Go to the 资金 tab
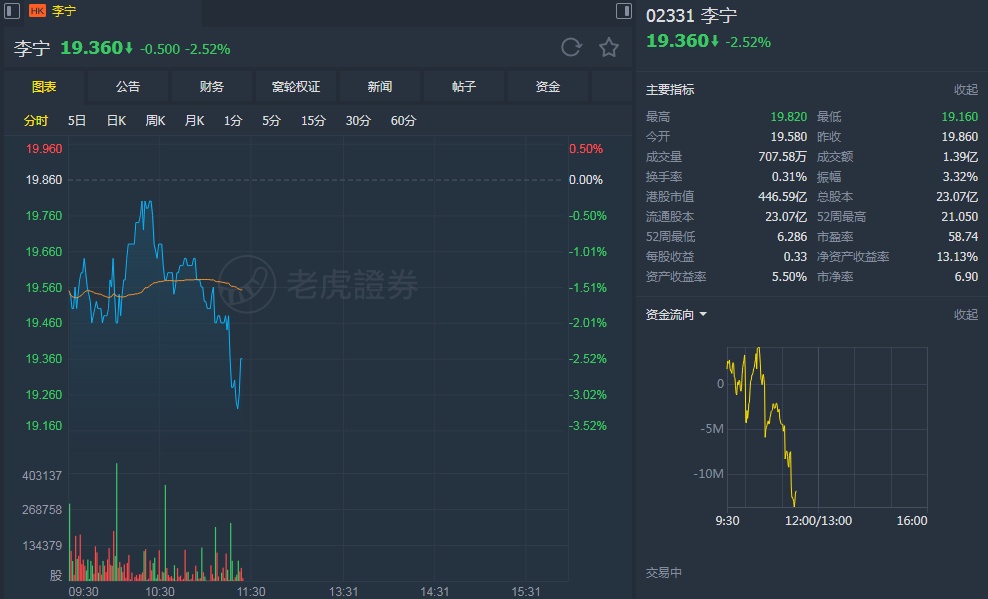 548,87
